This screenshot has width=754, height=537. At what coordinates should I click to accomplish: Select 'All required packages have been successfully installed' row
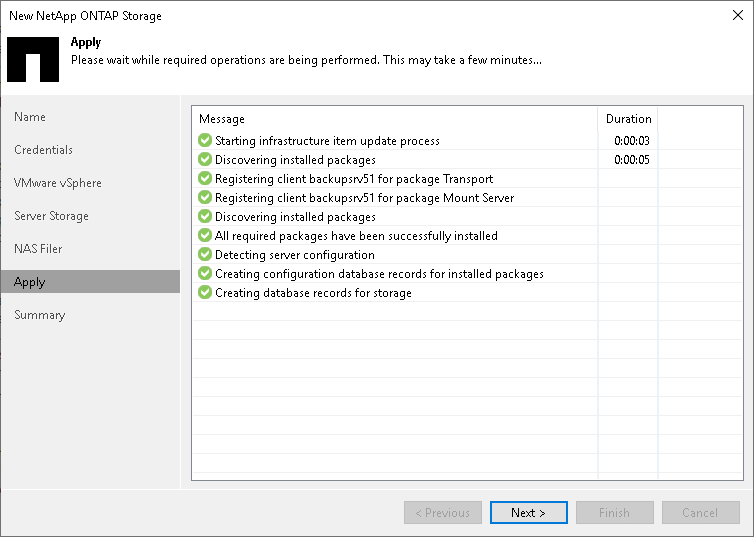468,236
